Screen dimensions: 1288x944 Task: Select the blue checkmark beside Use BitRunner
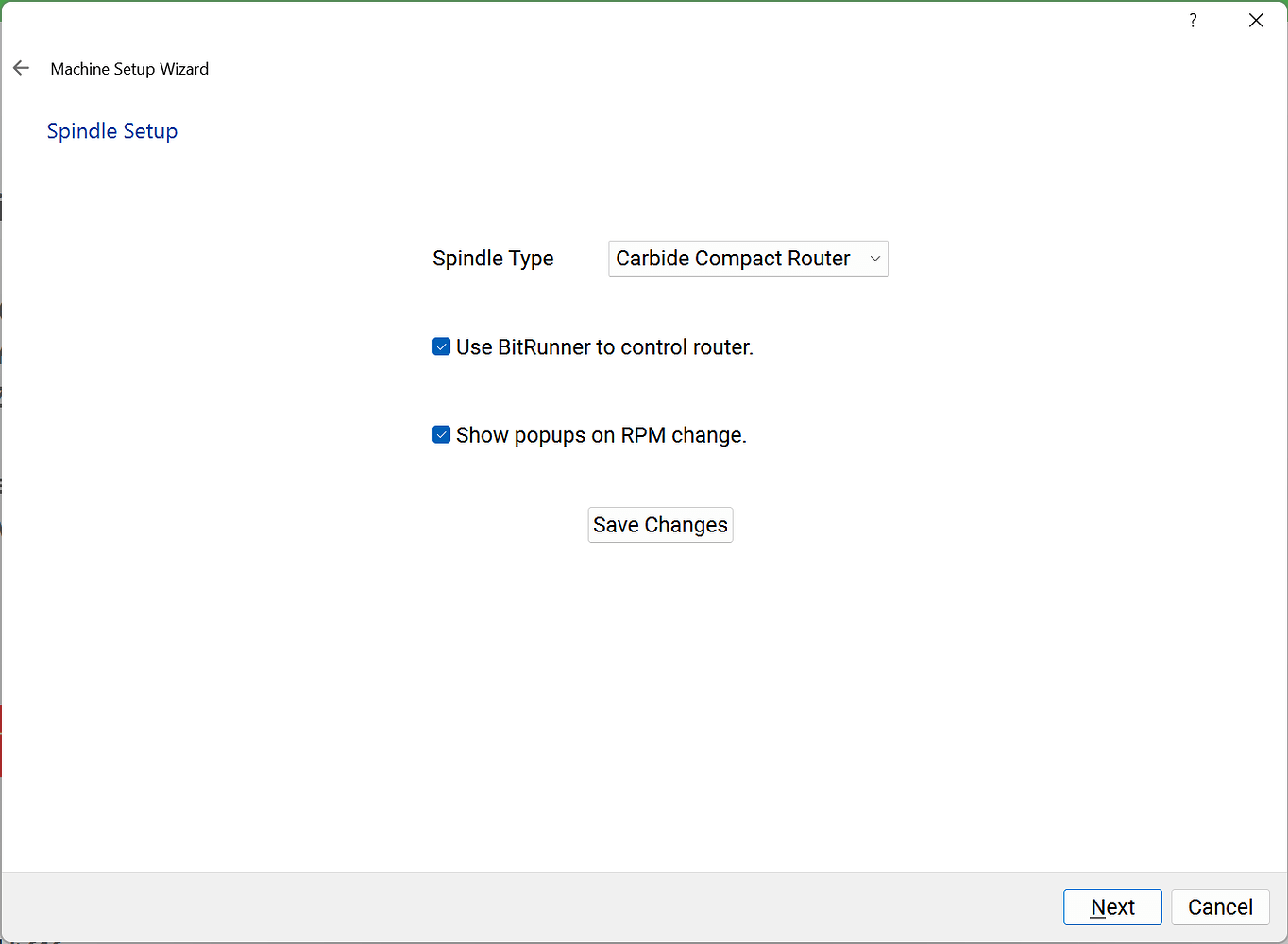coord(441,346)
